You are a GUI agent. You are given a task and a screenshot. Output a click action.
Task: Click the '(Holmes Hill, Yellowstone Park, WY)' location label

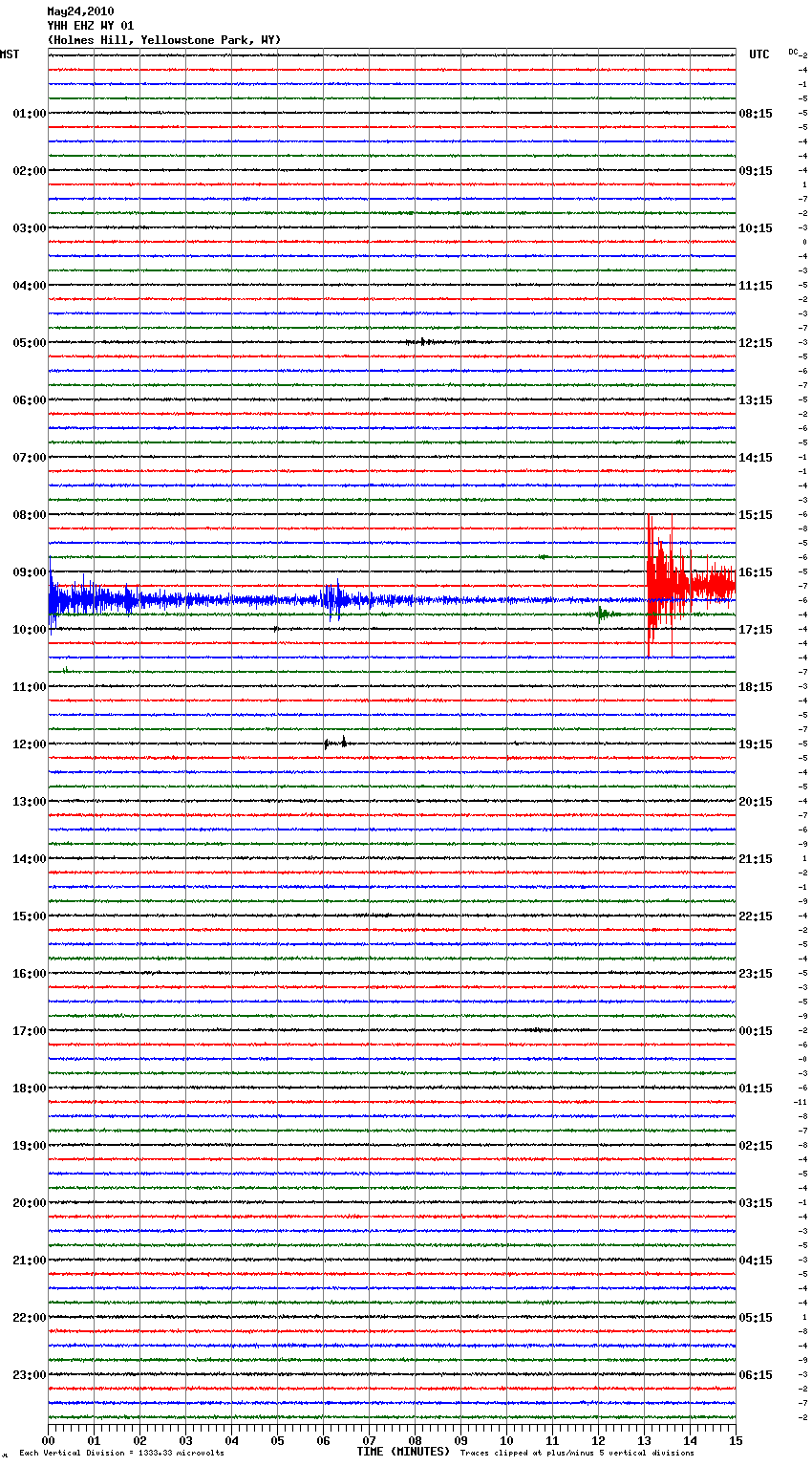[164, 40]
